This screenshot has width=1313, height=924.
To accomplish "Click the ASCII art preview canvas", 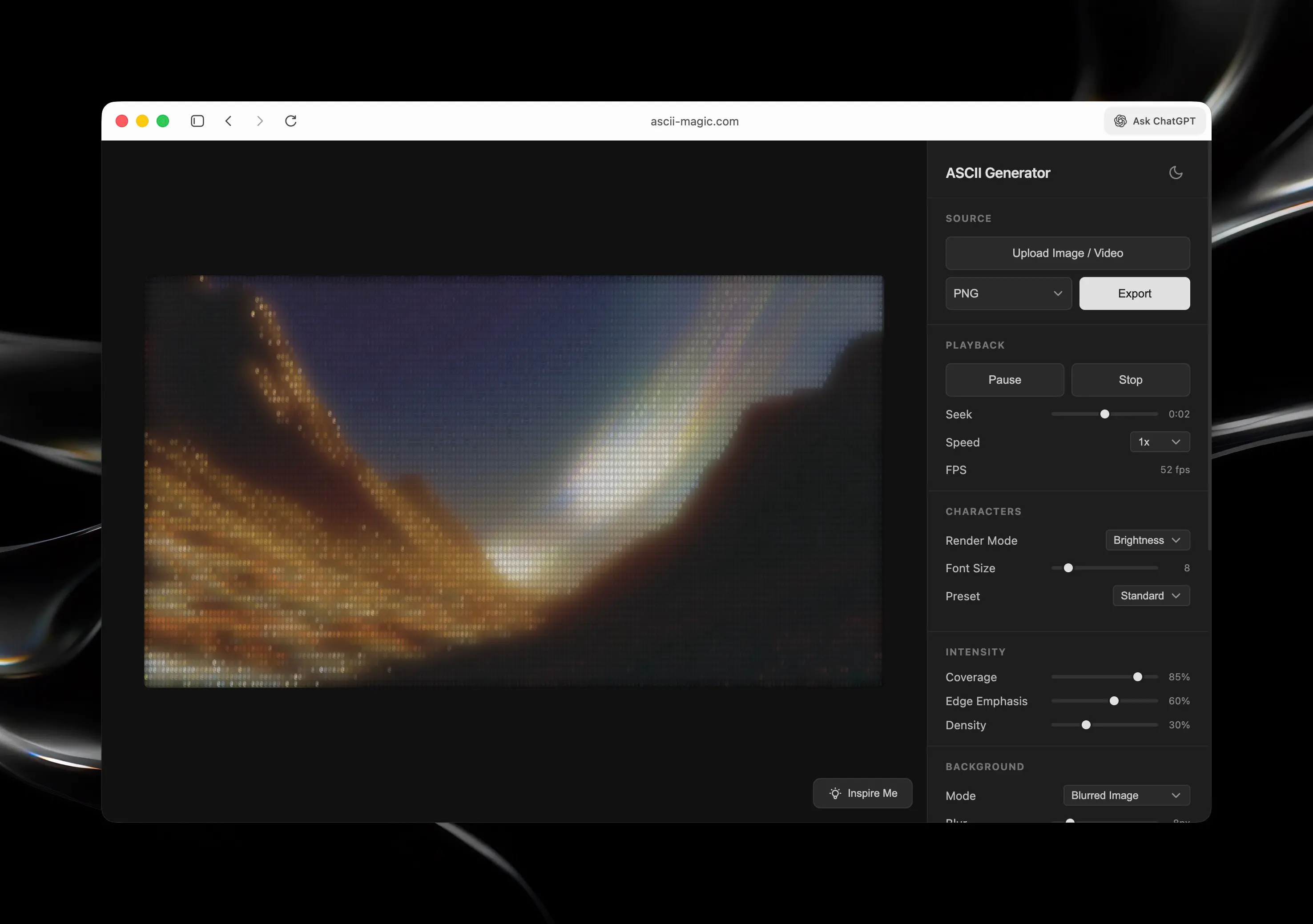I will (x=513, y=481).
